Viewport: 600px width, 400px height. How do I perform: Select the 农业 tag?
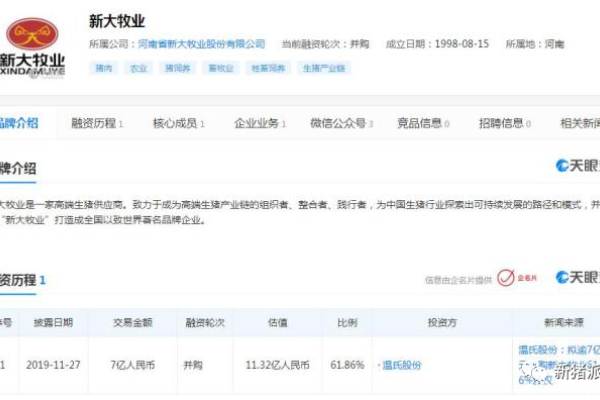[x=139, y=68]
